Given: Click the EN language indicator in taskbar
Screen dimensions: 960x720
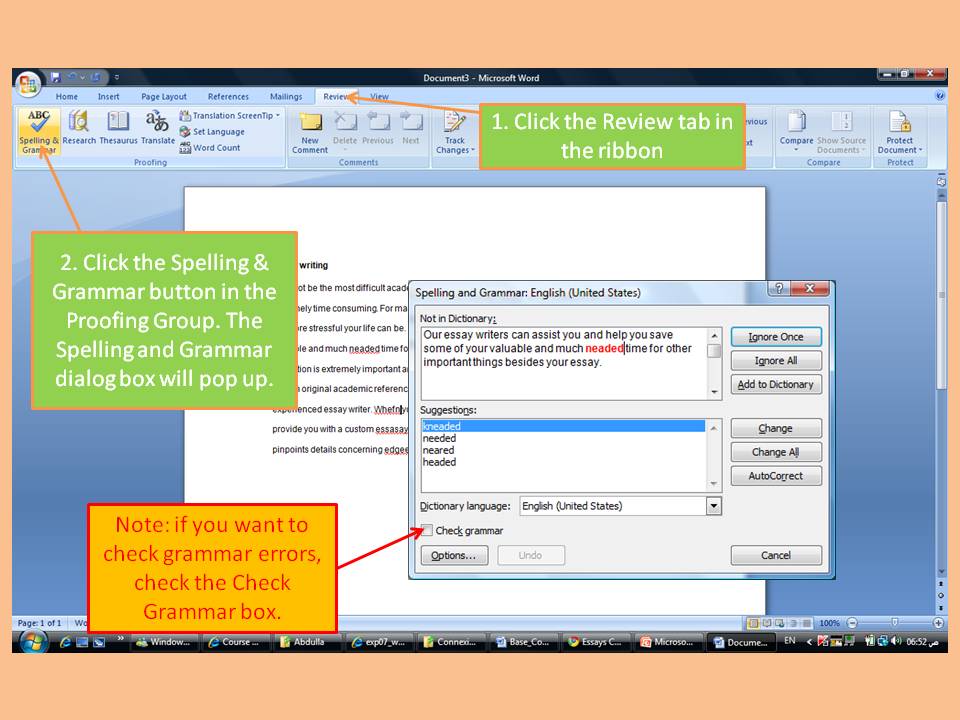Looking at the screenshot, I should [x=790, y=641].
